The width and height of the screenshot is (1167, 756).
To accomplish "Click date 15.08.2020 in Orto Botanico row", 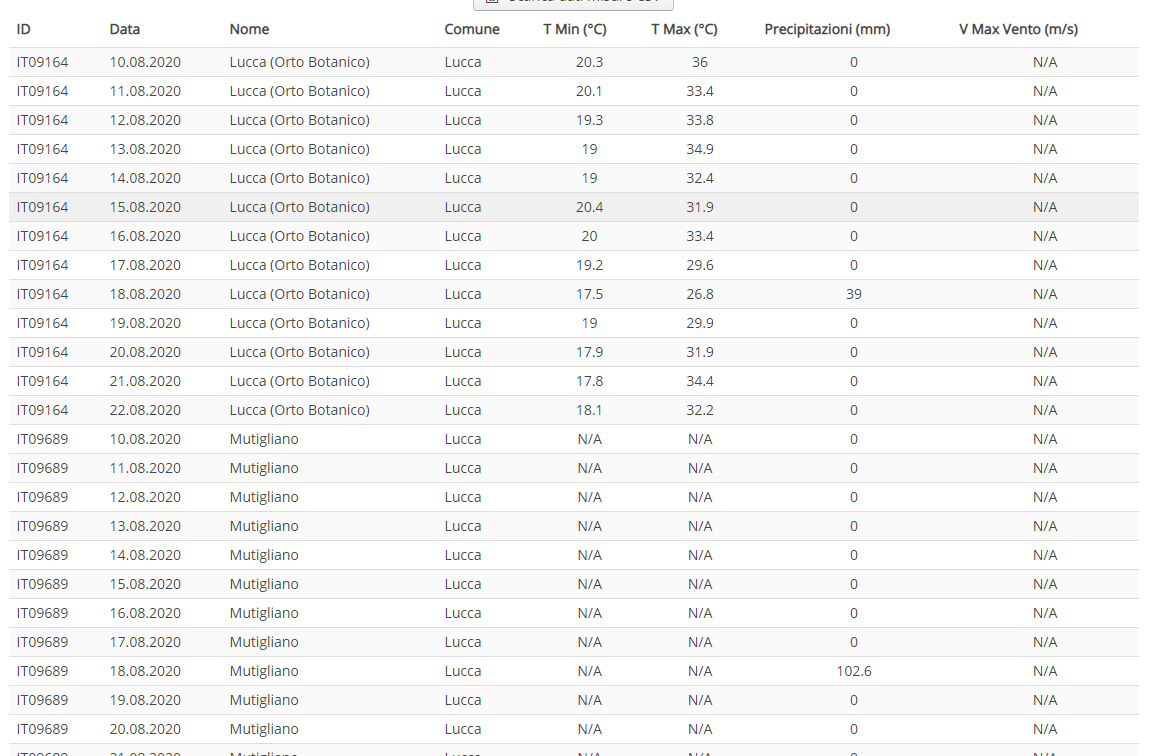I will 145,207.
